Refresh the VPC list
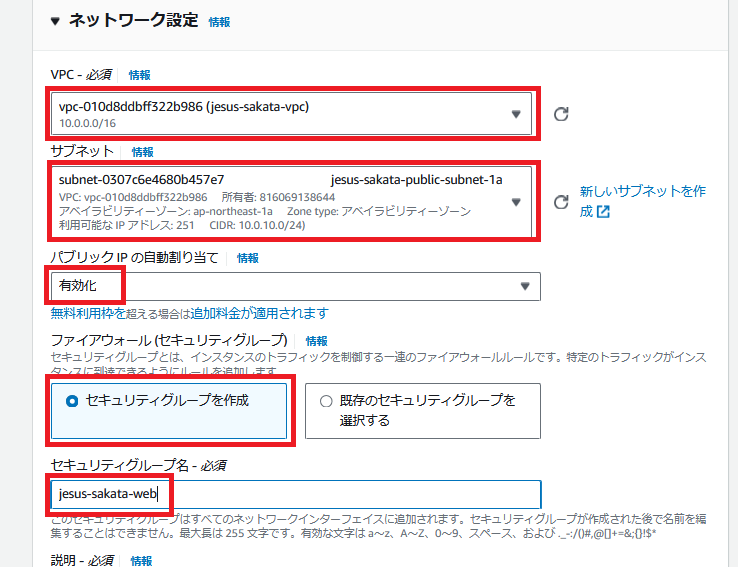This screenshot has width=738, height=567. [x=561, y=114]
